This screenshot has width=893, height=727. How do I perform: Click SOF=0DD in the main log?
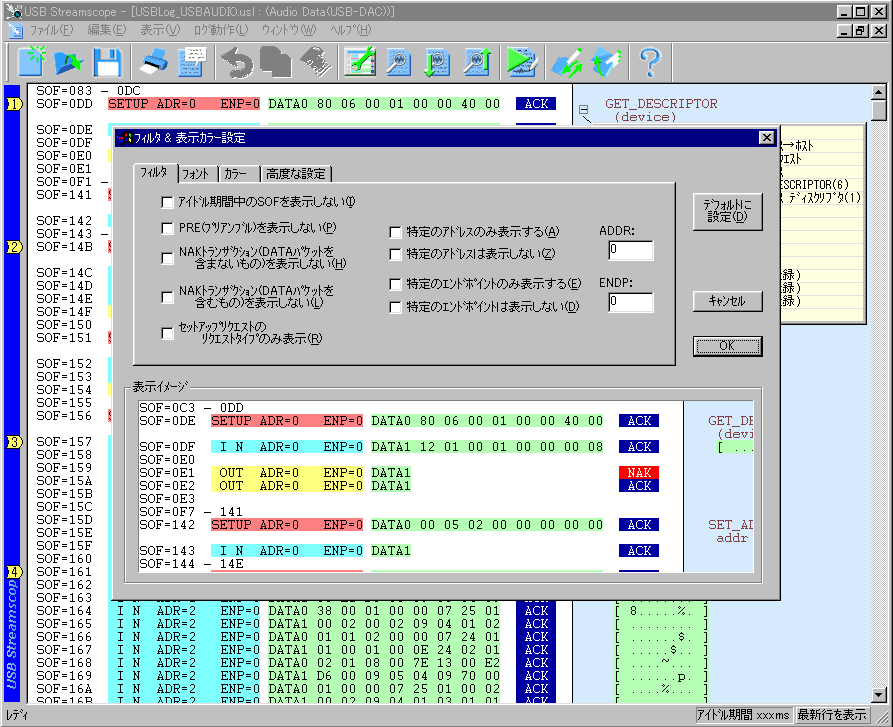(x=64, y=104)
